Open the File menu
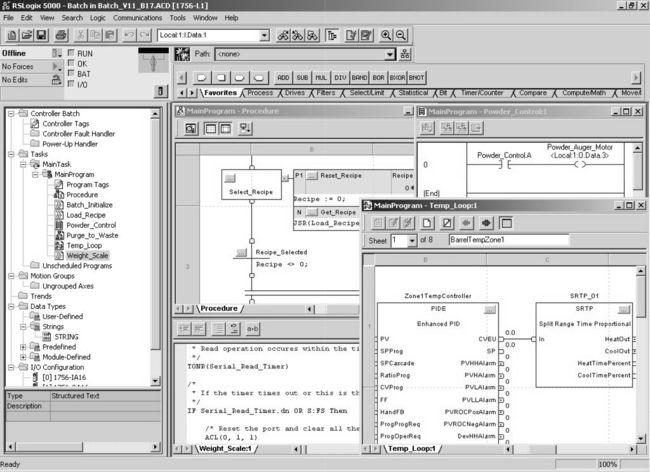 [x=8, y=18]
